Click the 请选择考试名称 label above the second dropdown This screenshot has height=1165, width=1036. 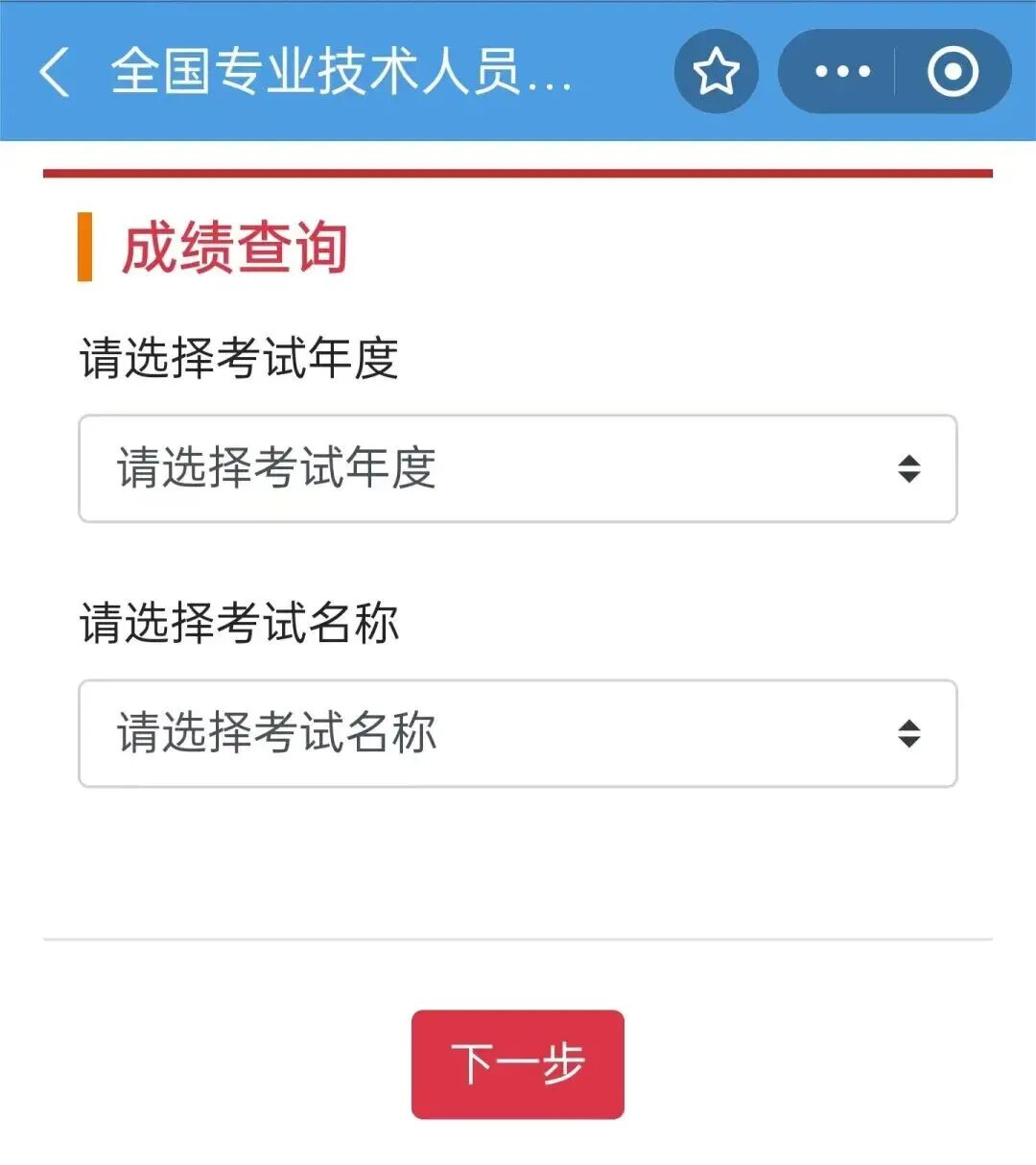coord(238,624)
